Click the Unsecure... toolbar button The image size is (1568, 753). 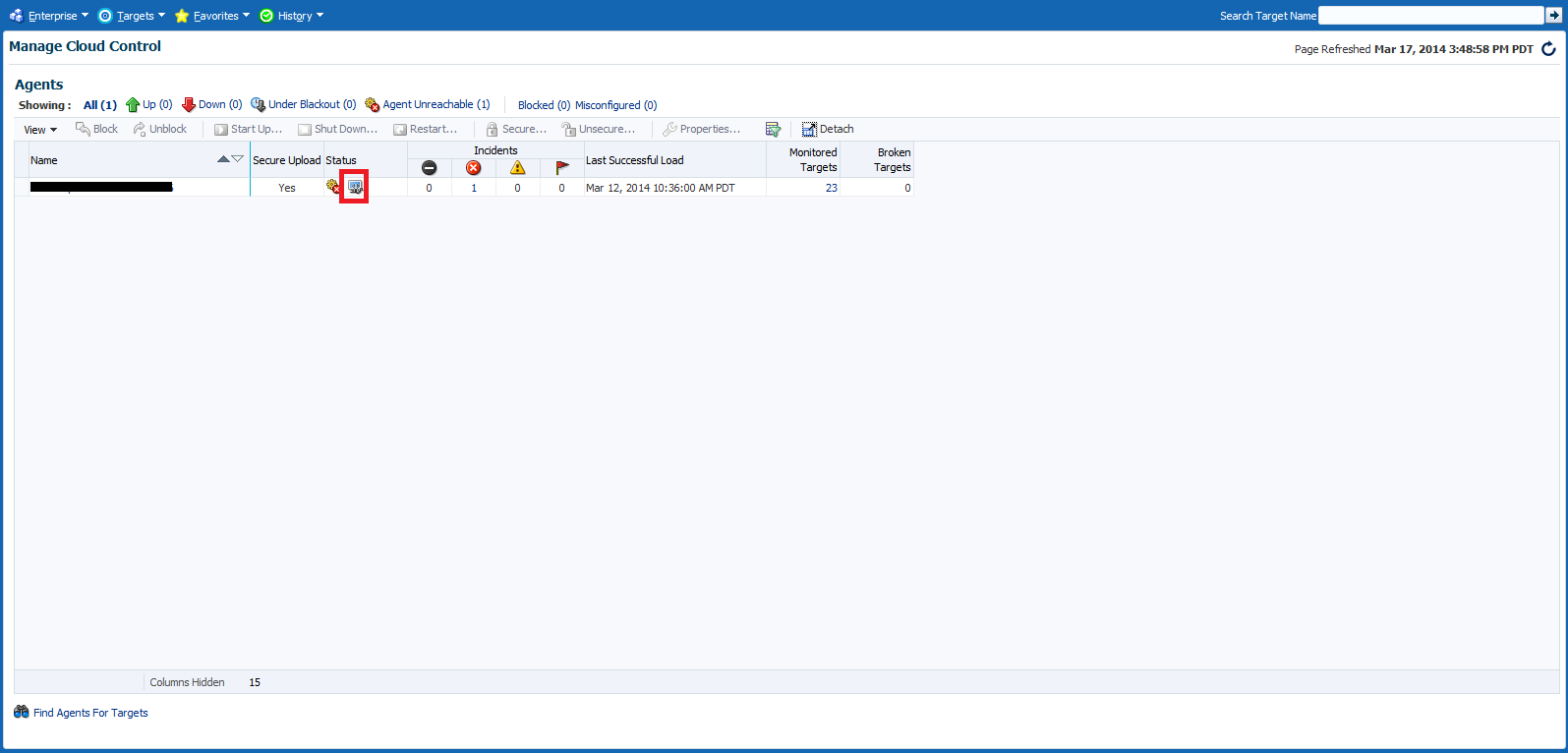[599, 129]
